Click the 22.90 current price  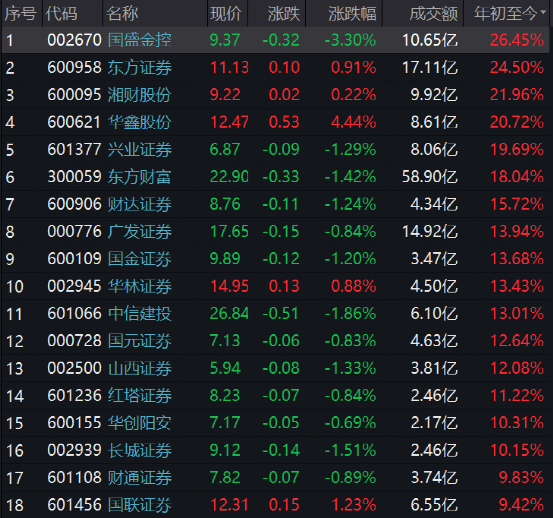[x=229, y=177]
